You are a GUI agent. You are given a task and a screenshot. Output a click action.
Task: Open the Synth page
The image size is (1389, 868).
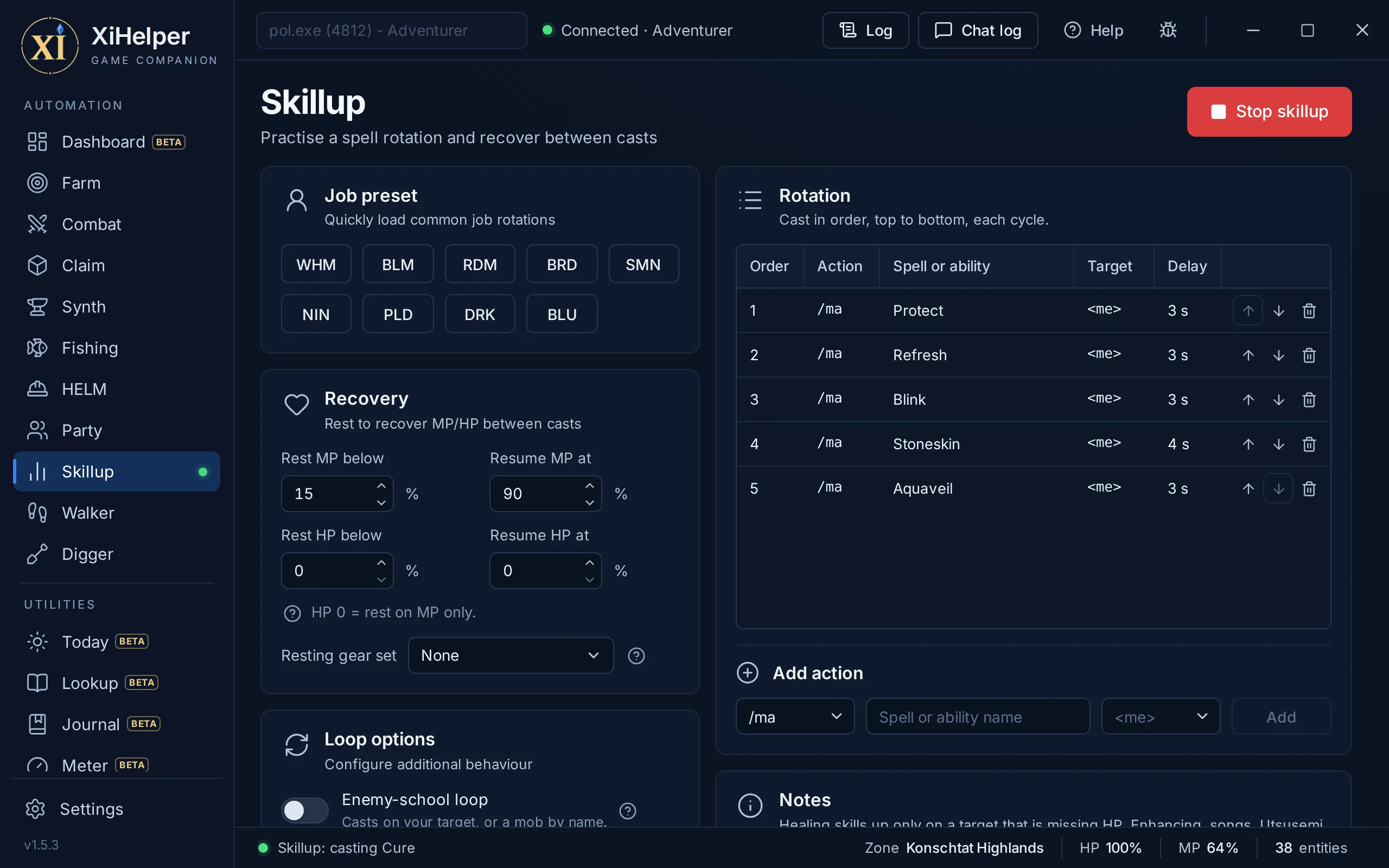(x=117, y=307)
